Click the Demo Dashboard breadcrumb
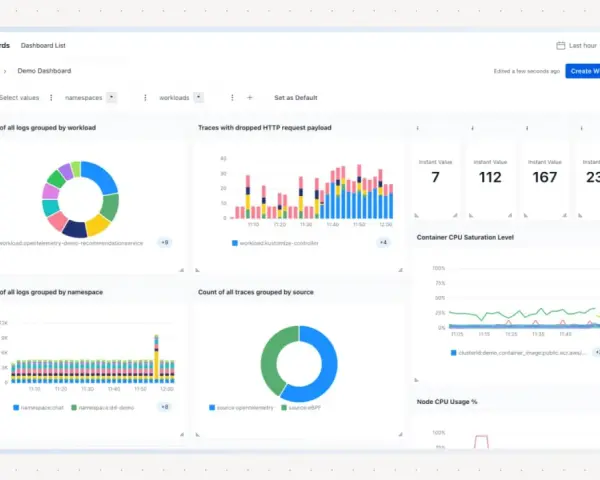This screenshot has width=600, height=480. (44, 71)
